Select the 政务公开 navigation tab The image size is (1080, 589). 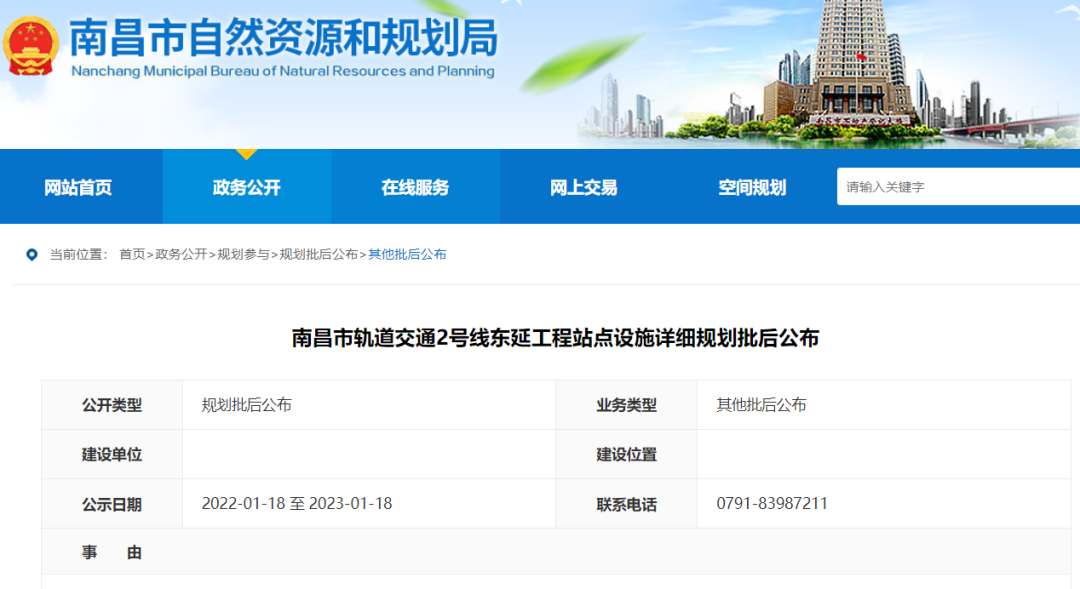pyautogui.click(x=246, y=188)
